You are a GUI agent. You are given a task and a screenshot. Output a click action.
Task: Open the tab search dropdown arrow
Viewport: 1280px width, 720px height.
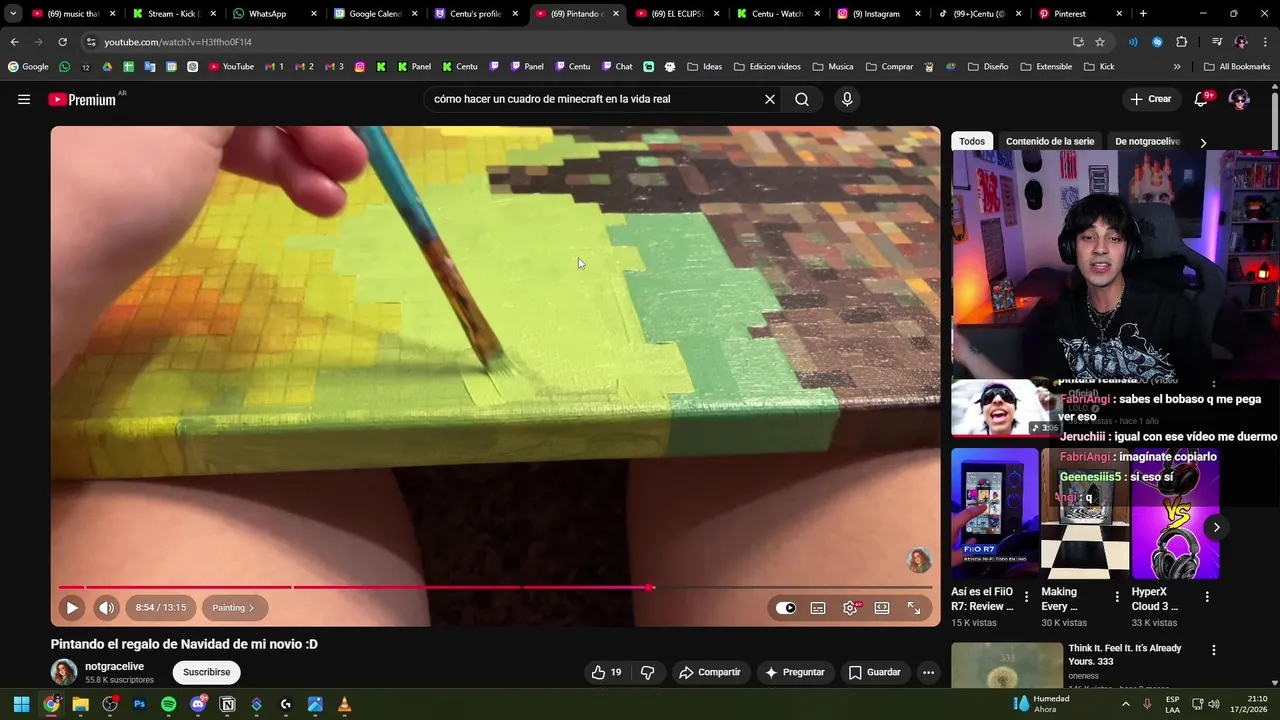tap(13, 14)
